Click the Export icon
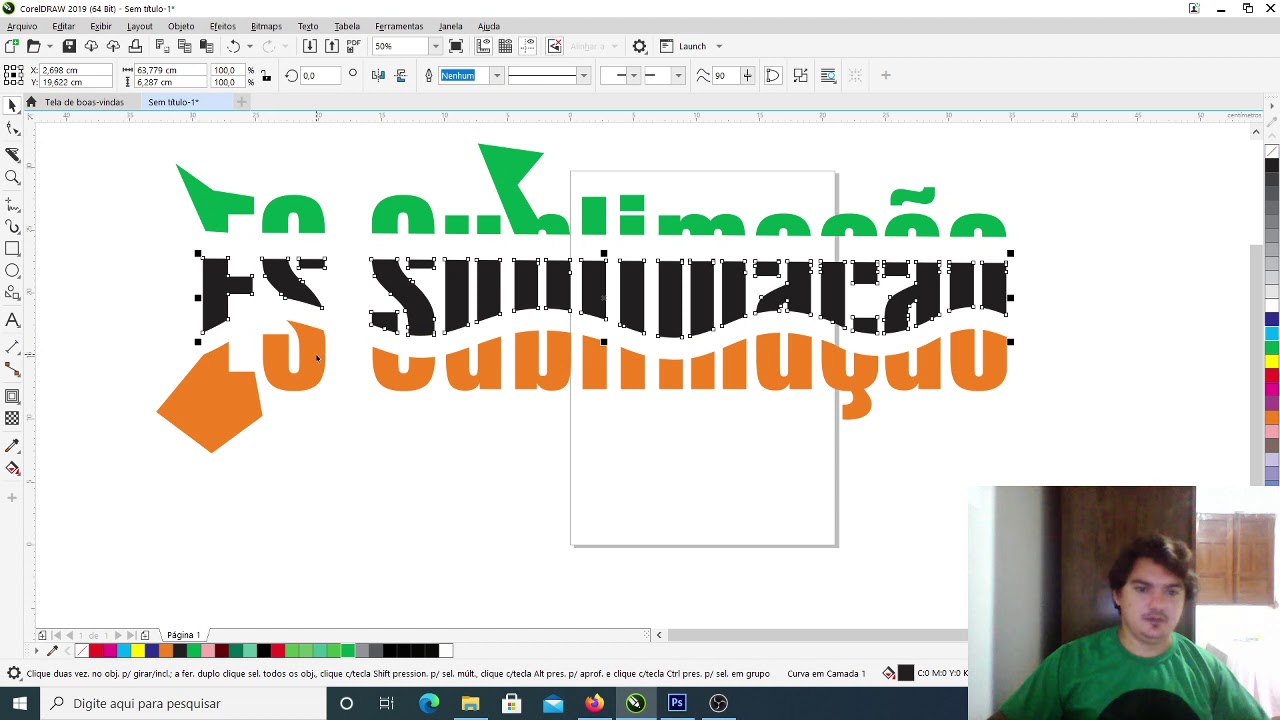 click(332, 46)
